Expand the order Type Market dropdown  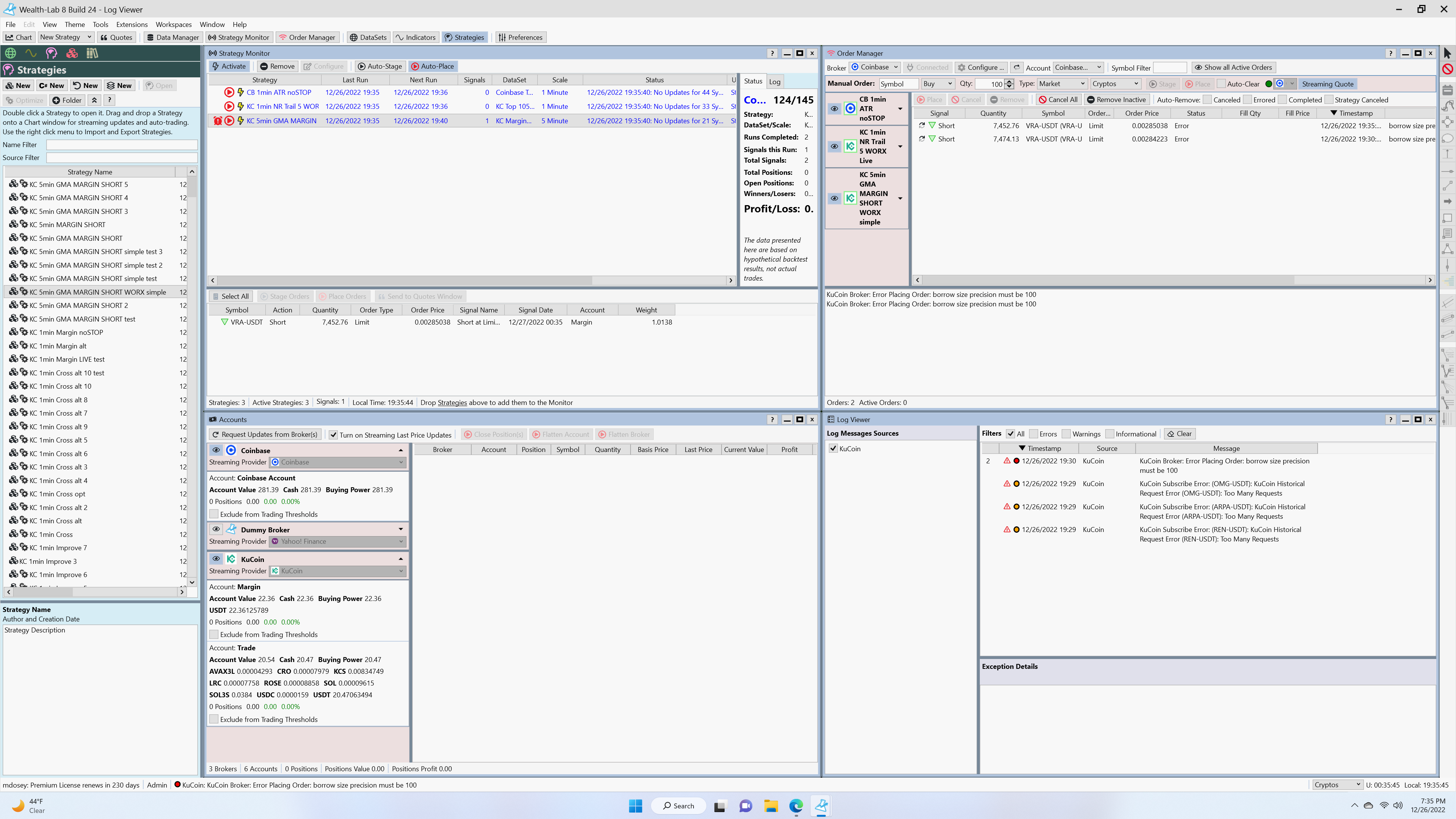1062,84
